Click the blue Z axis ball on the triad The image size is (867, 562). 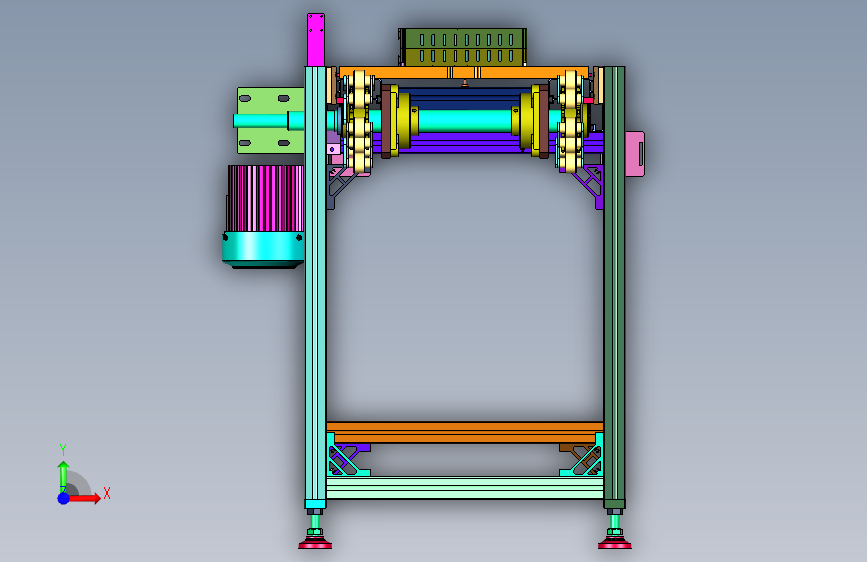tap(63, 498)
